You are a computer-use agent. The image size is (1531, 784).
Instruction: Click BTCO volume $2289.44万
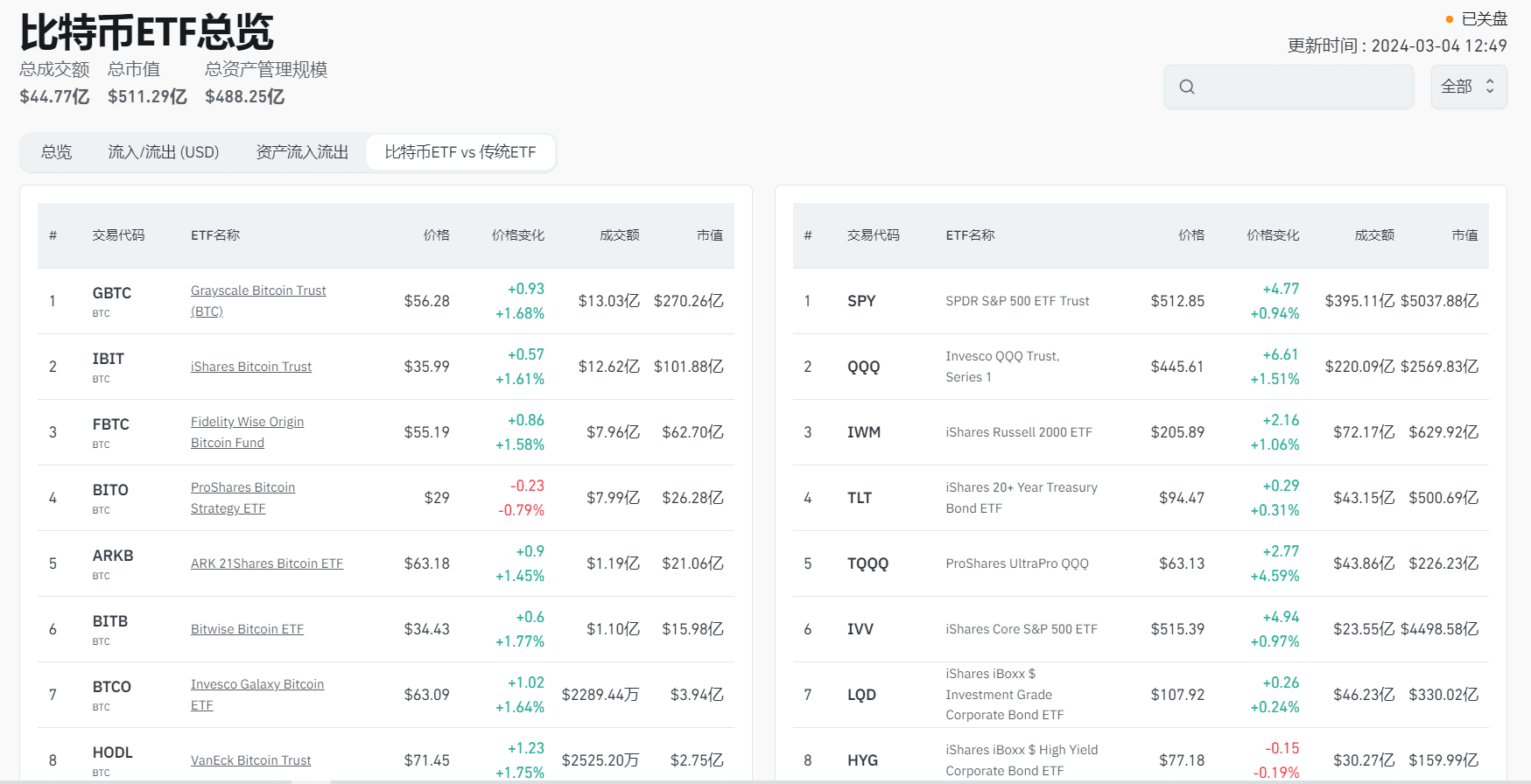(x=600, y=695)
